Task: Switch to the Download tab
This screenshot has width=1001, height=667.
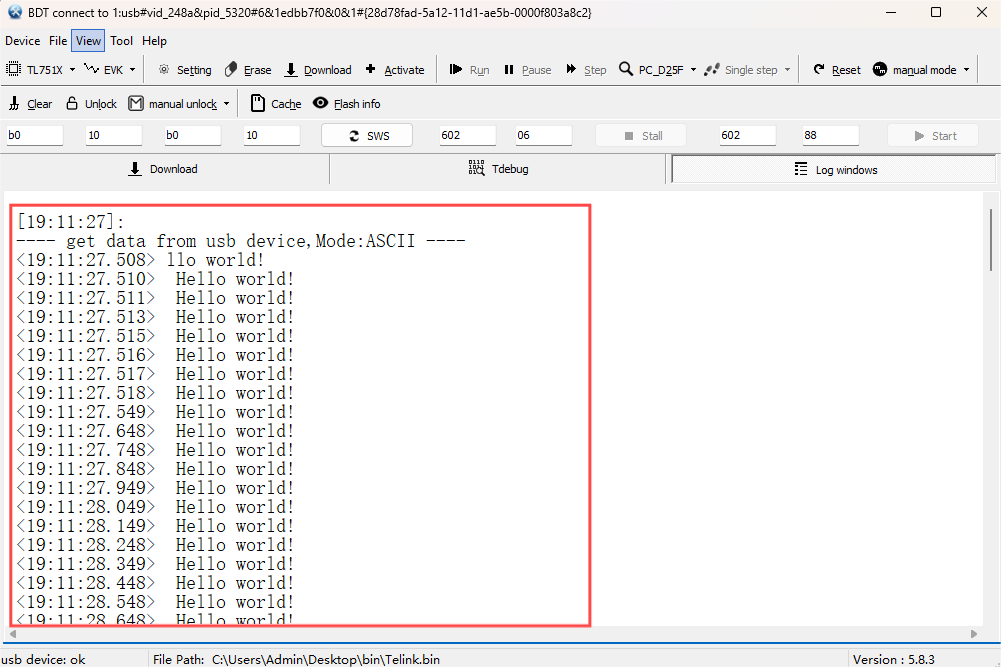Action: [x=165, y=169]
